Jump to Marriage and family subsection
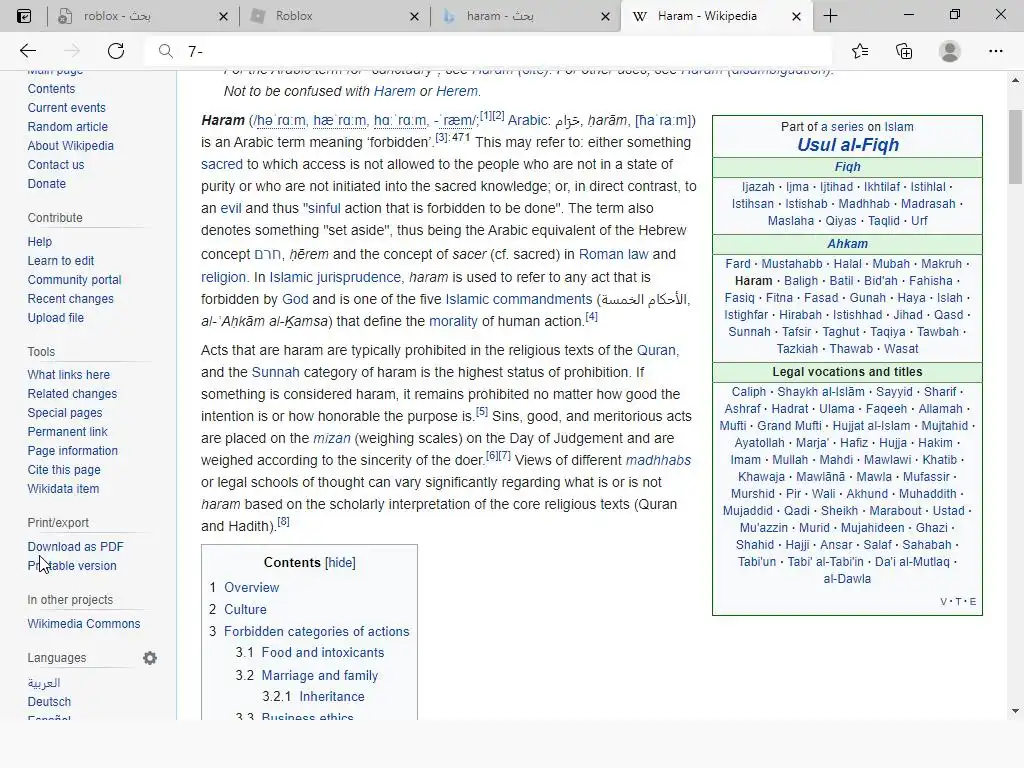 coord(320,675)
